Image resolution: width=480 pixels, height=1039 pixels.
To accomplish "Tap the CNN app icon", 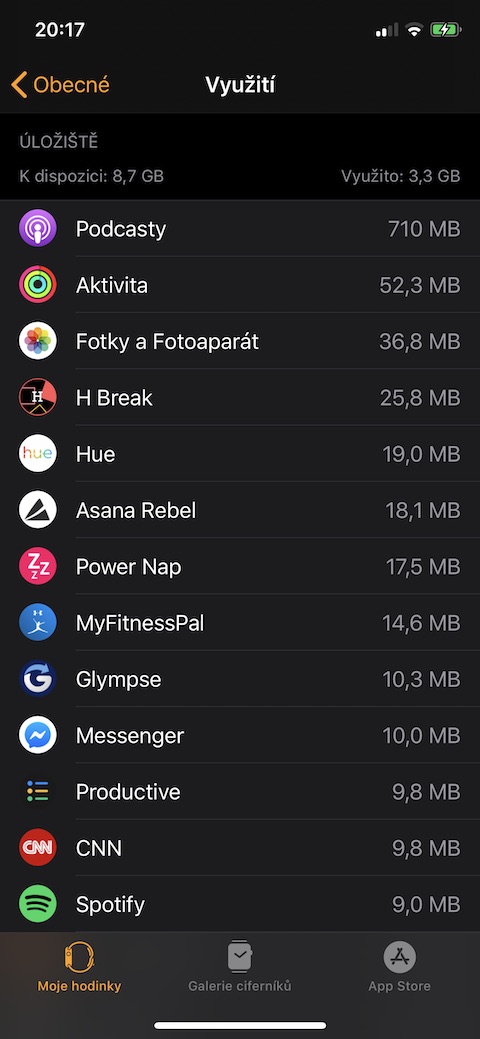I will pos(37,848).
